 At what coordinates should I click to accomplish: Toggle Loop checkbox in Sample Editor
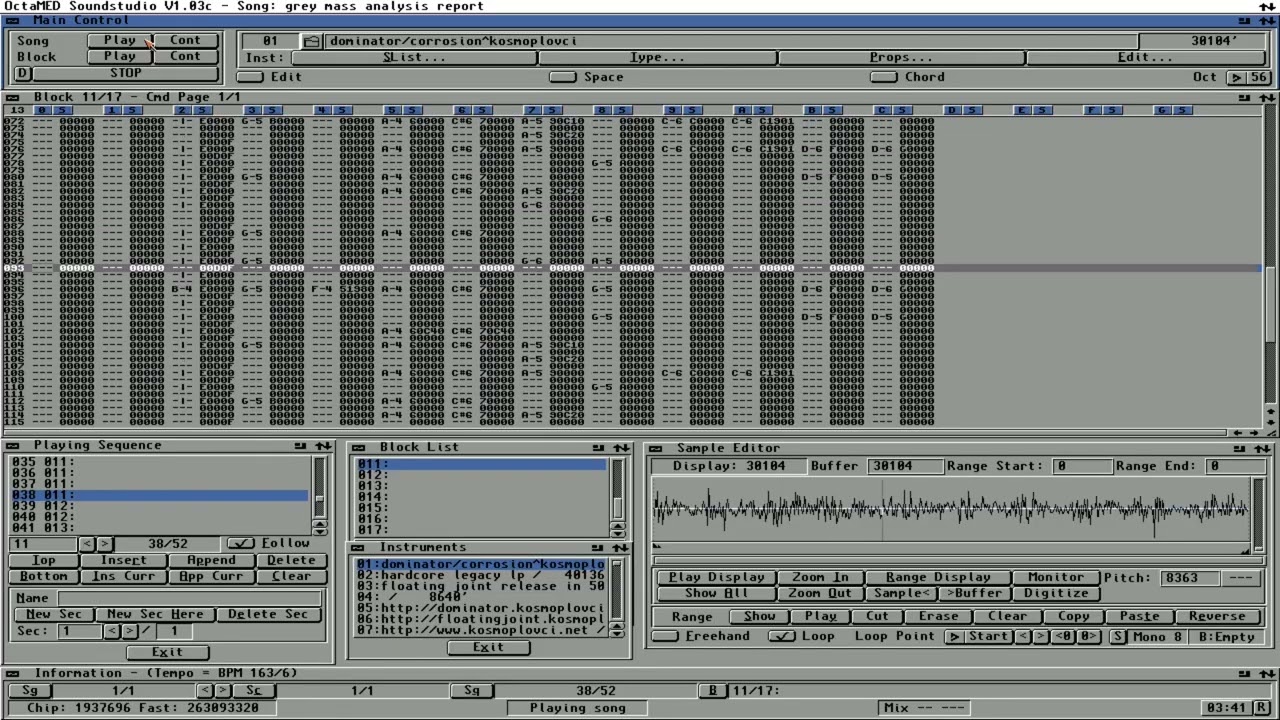click(782, 637)
